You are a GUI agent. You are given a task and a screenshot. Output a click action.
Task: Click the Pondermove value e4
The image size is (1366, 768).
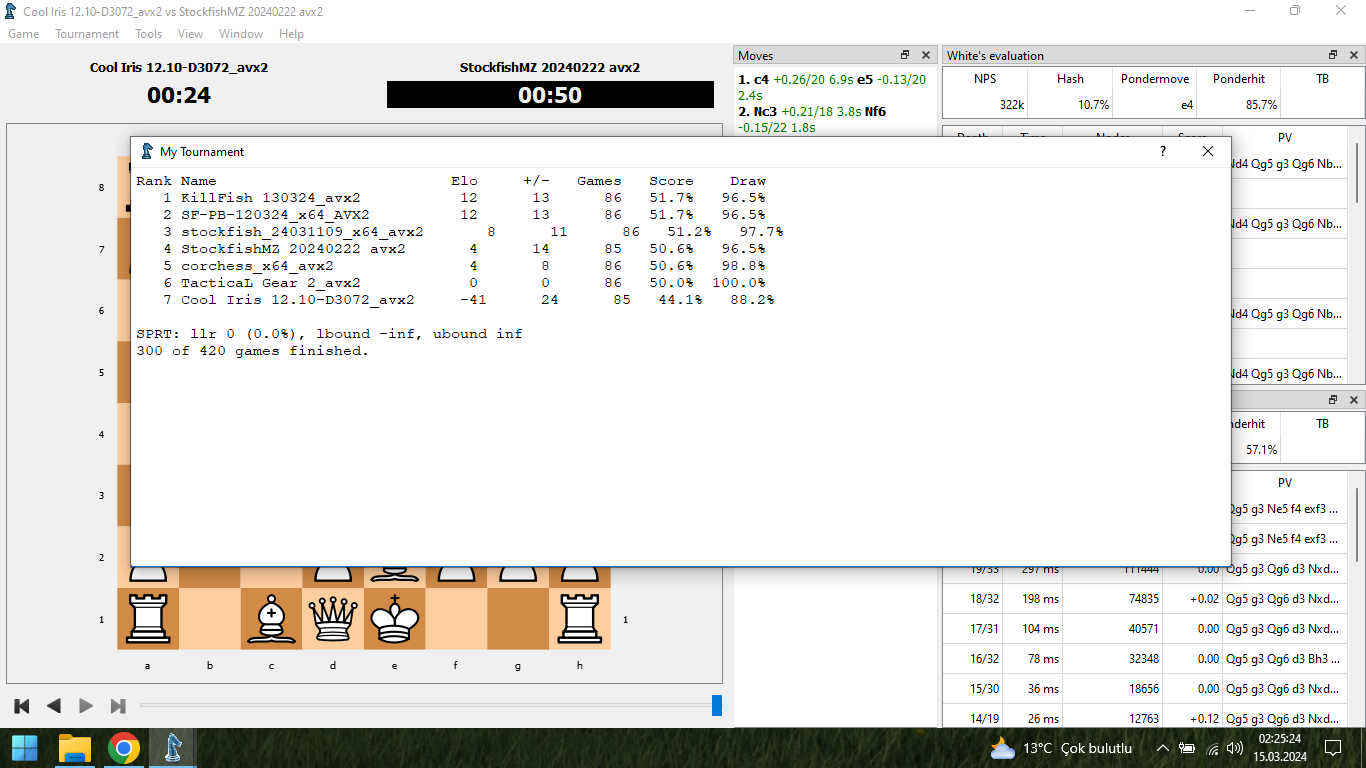coord(1187,104)
